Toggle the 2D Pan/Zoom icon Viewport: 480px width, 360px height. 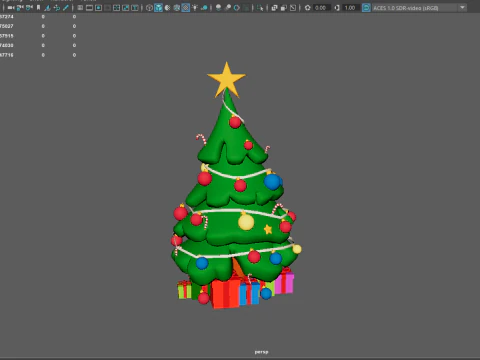[57, 8]
